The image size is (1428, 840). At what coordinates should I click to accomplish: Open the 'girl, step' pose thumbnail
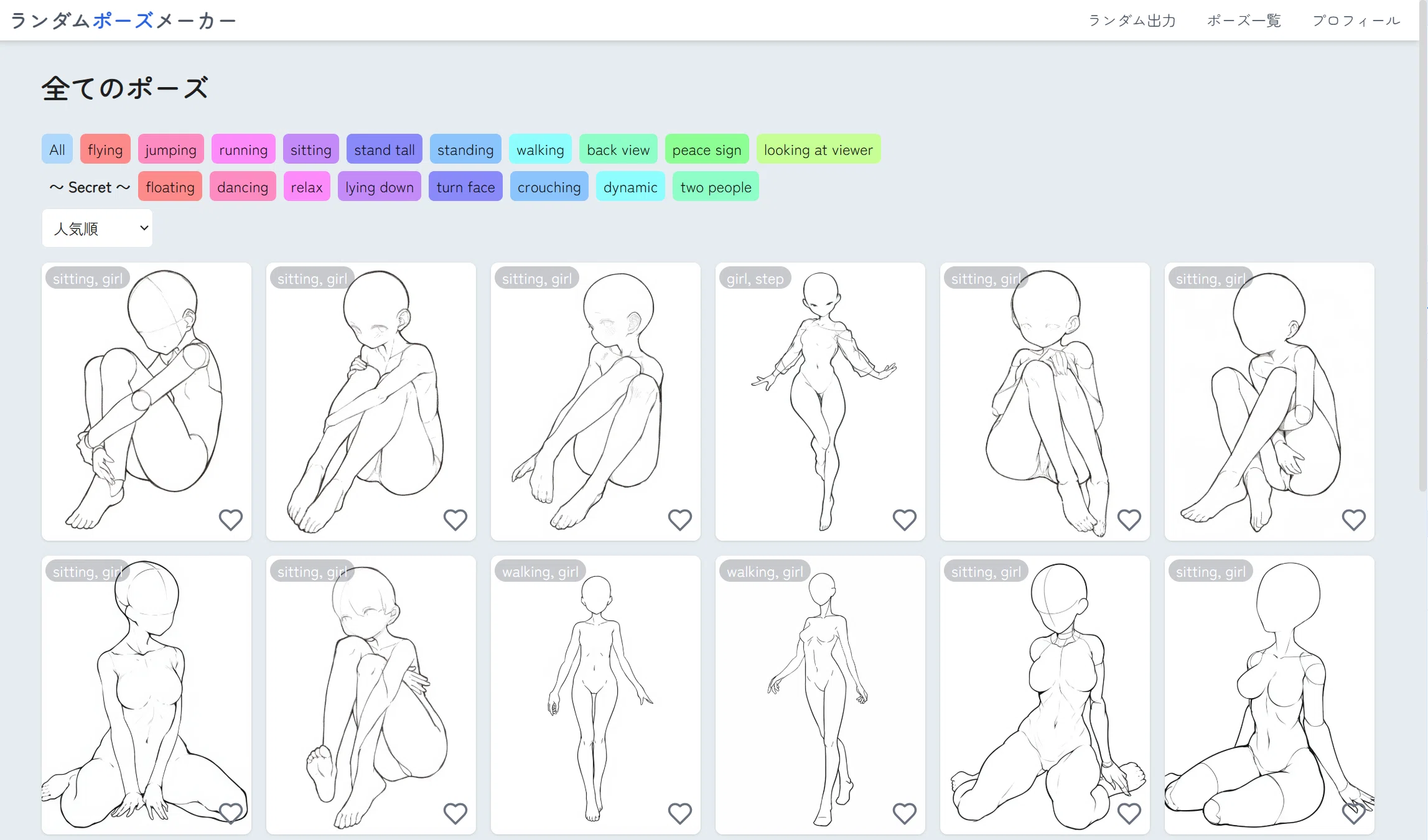pyautogui.click(x=820, y=401)
